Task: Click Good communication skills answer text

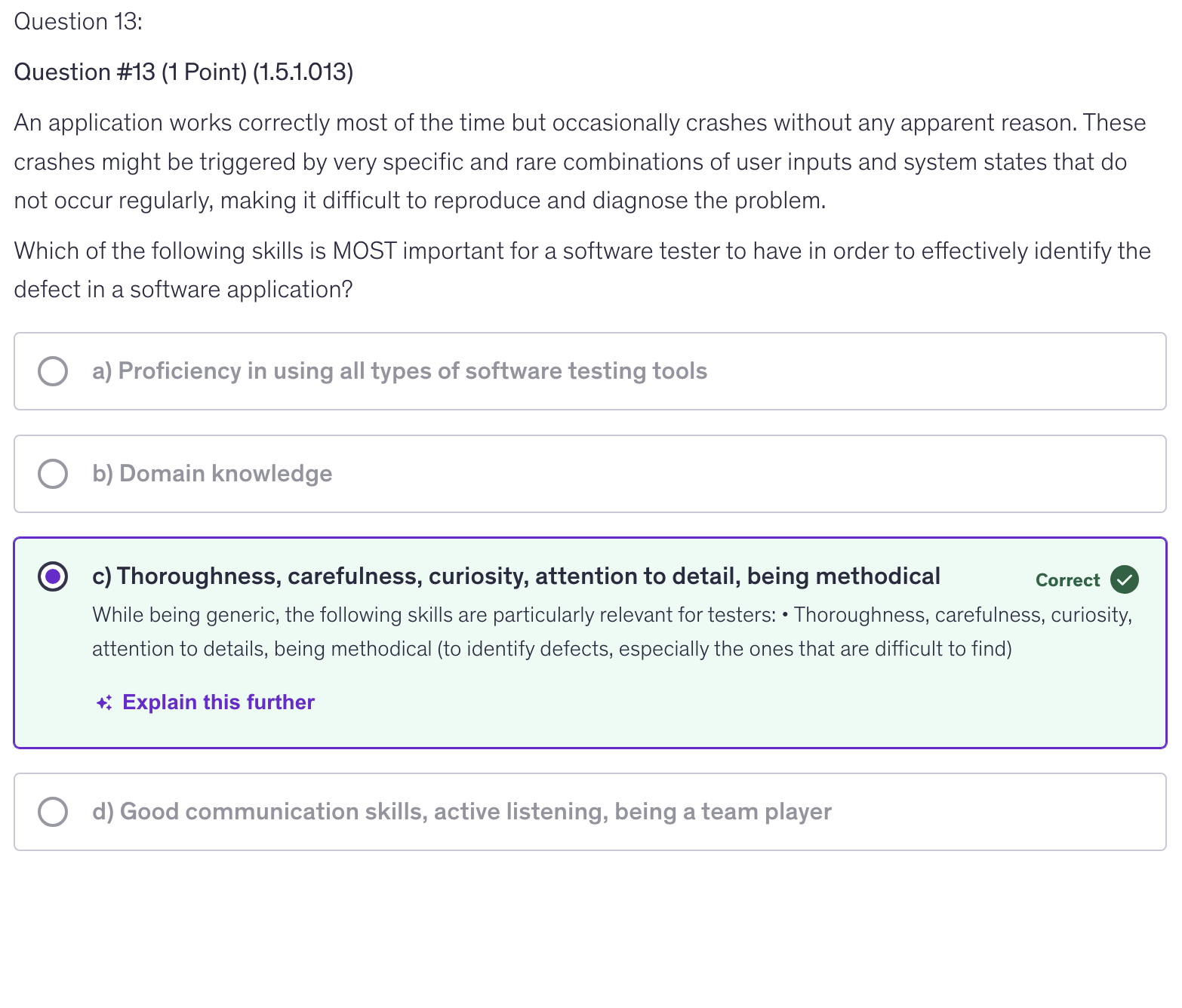Action: (x=462, y=812)
